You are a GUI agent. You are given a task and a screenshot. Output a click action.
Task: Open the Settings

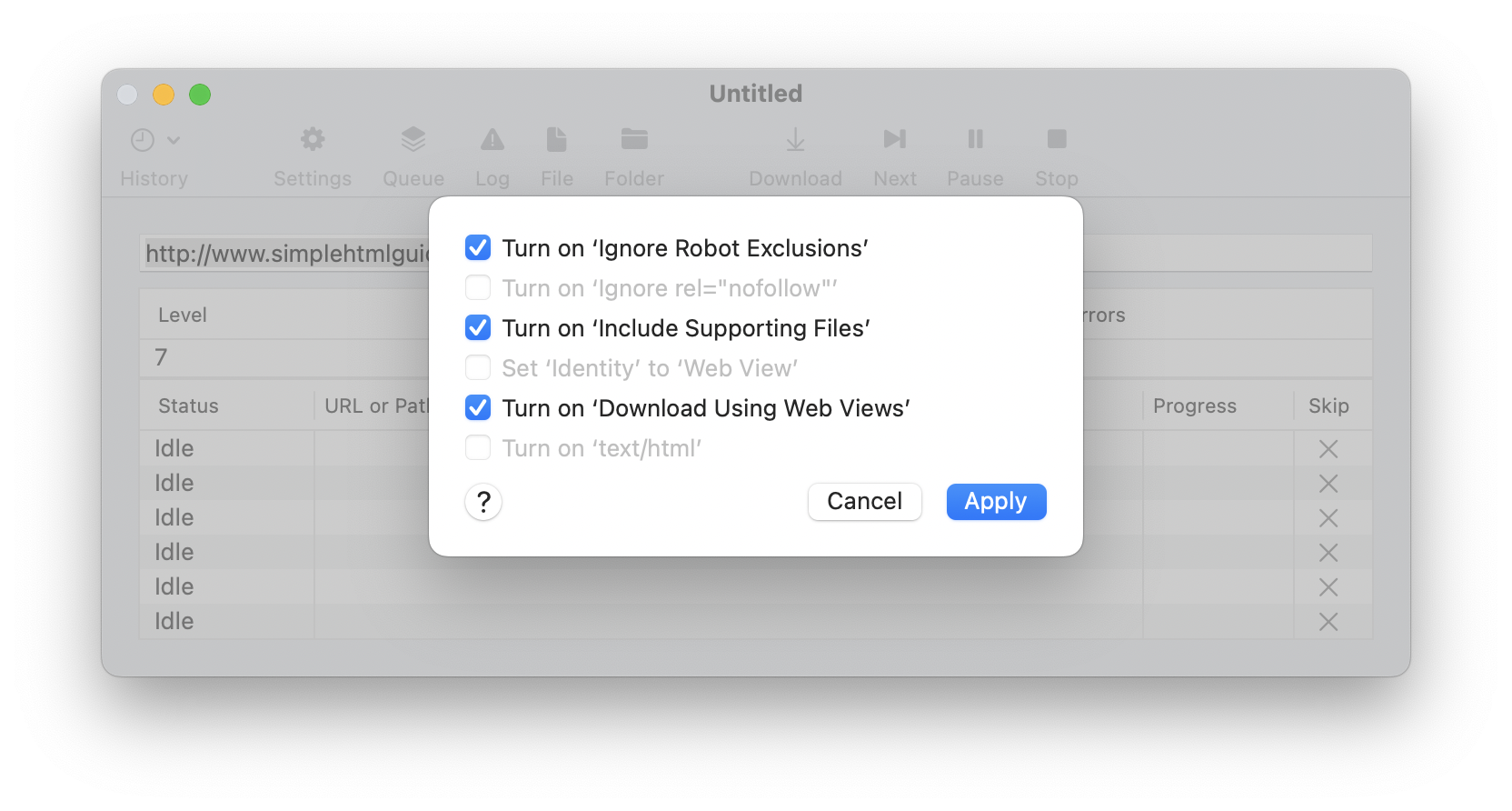[x=312, y=155]
